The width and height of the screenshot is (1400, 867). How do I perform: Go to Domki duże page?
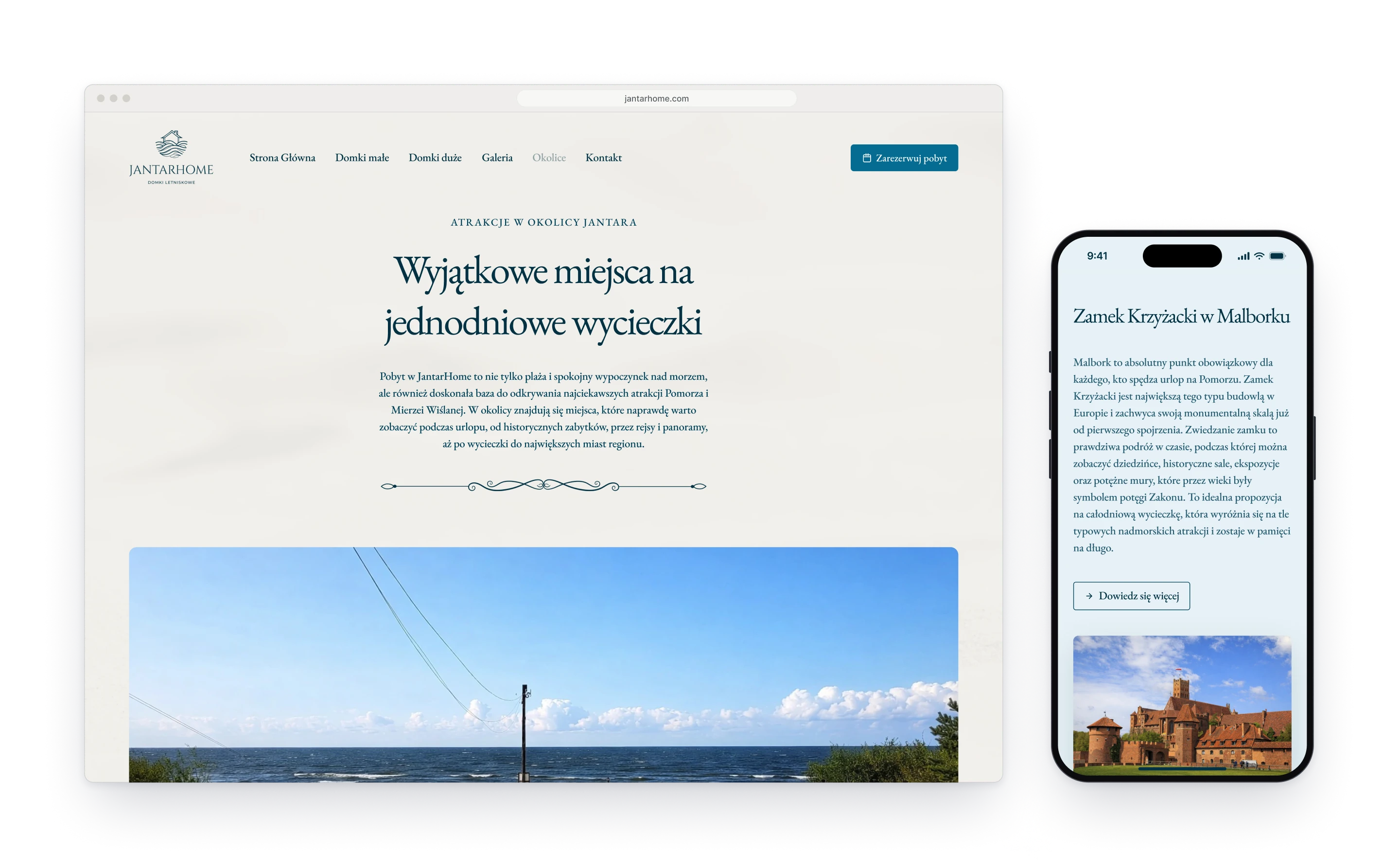click(435, 158)
